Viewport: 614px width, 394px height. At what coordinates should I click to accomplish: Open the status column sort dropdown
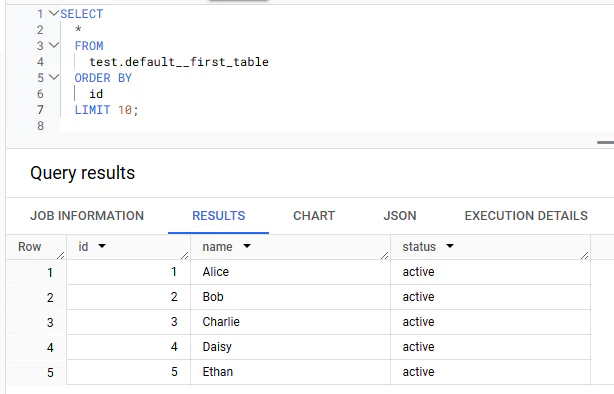click(x=450, y=246)
